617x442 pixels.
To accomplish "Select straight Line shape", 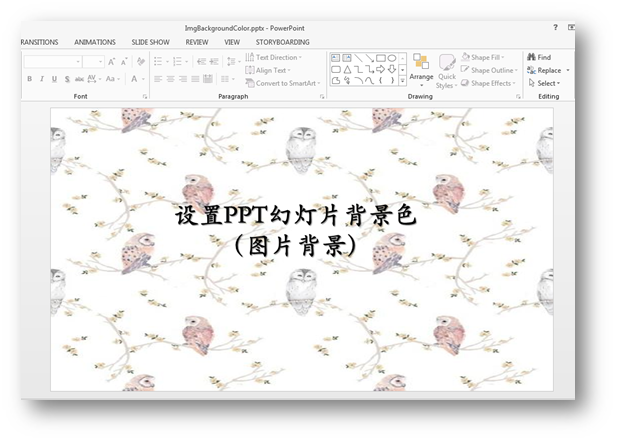I will tap(358, 58).
